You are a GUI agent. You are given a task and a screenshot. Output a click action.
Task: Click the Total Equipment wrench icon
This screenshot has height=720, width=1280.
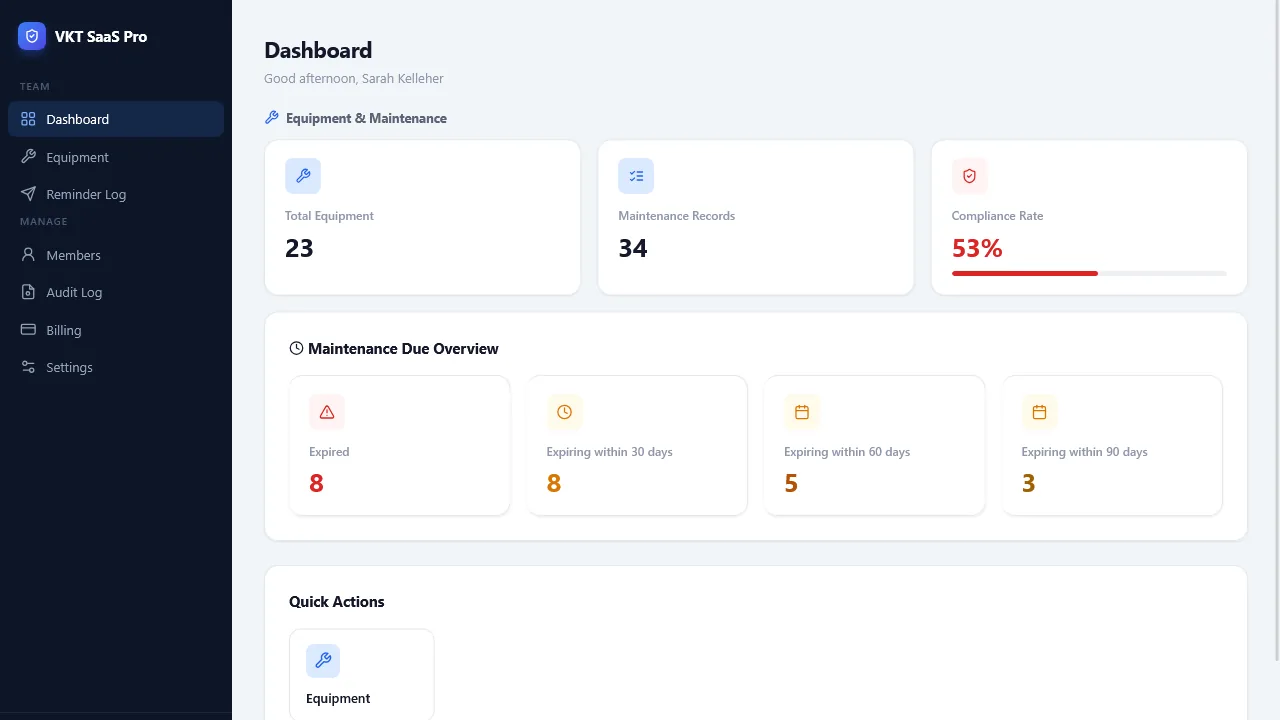pyautogui.click(x=303, y=176)
